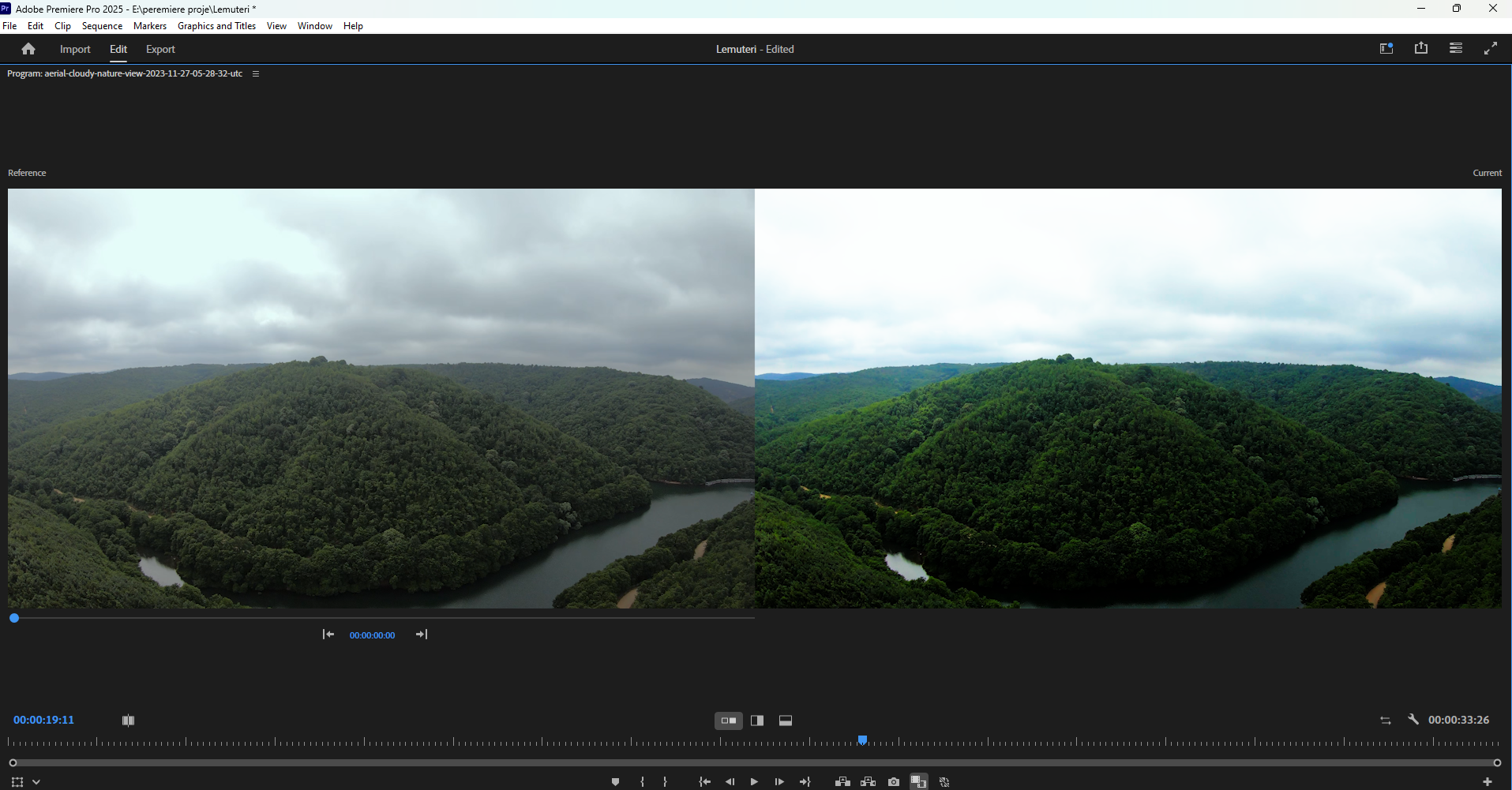Open the View menu
The height and width of the screenshot is (790, 1512).
click(x=276, y=26)
